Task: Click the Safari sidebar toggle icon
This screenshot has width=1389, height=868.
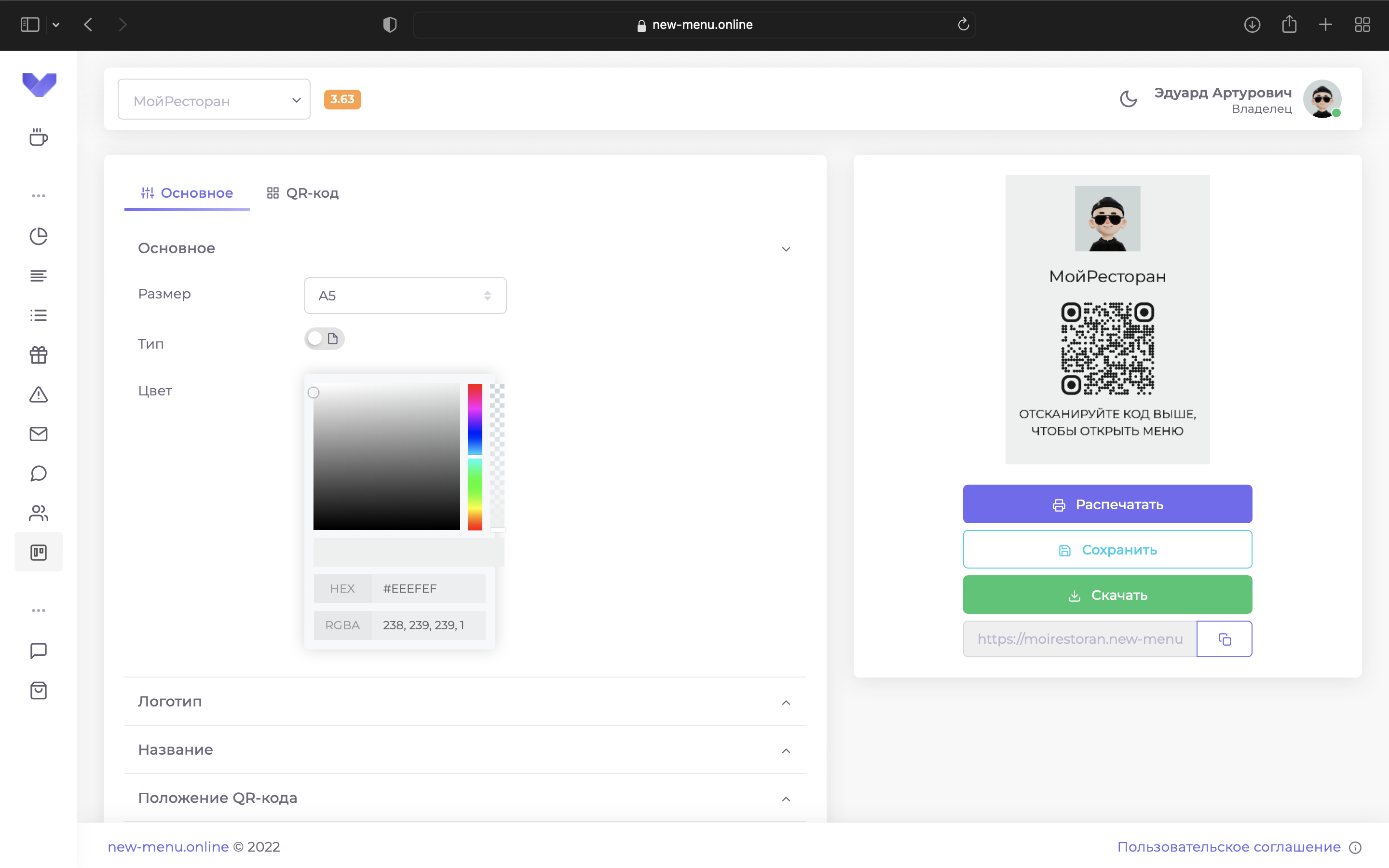Action: click(30, 25)
